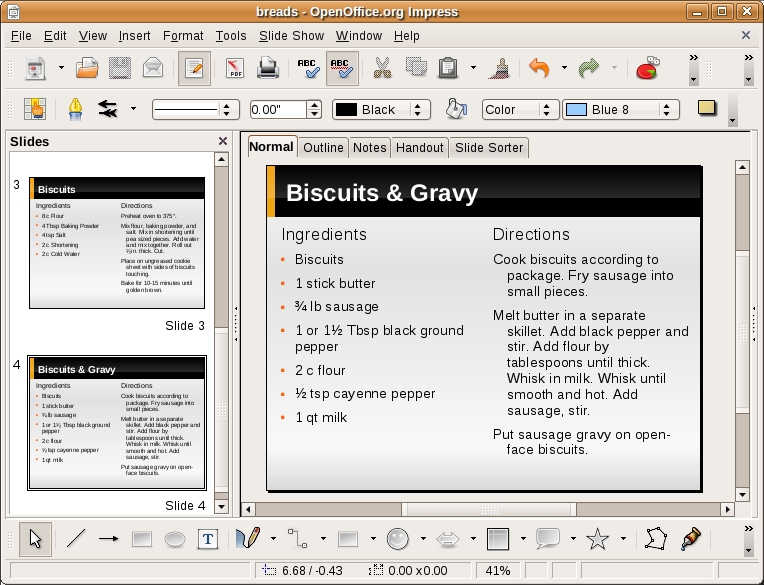Click the Cut scissors icon
The width and height of the screenshot is (764, 585).
(381, 69)
